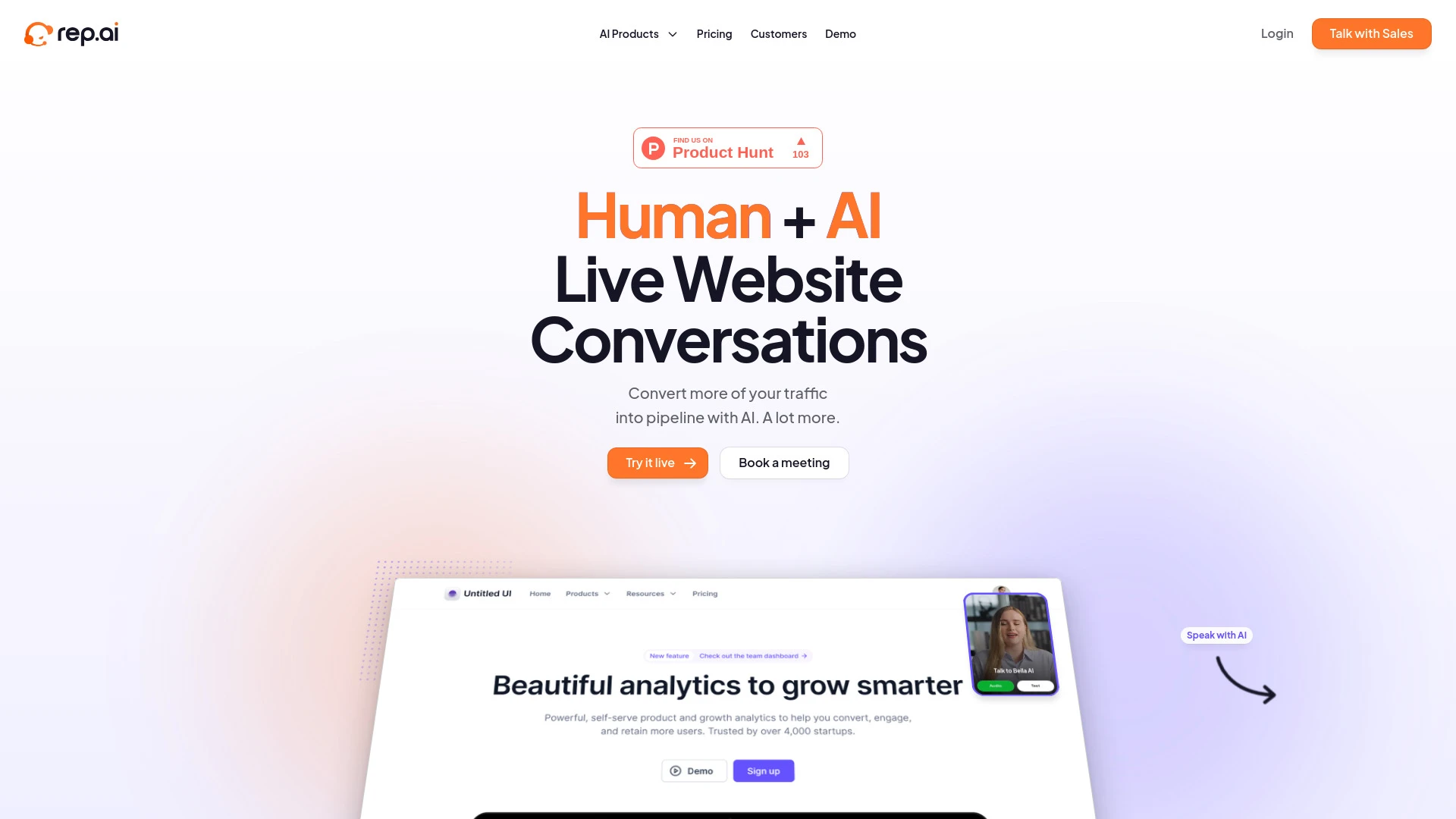Viewport: 1456px width, 819px height.
Task: Click the Login link
Action: pos(1277,33)
